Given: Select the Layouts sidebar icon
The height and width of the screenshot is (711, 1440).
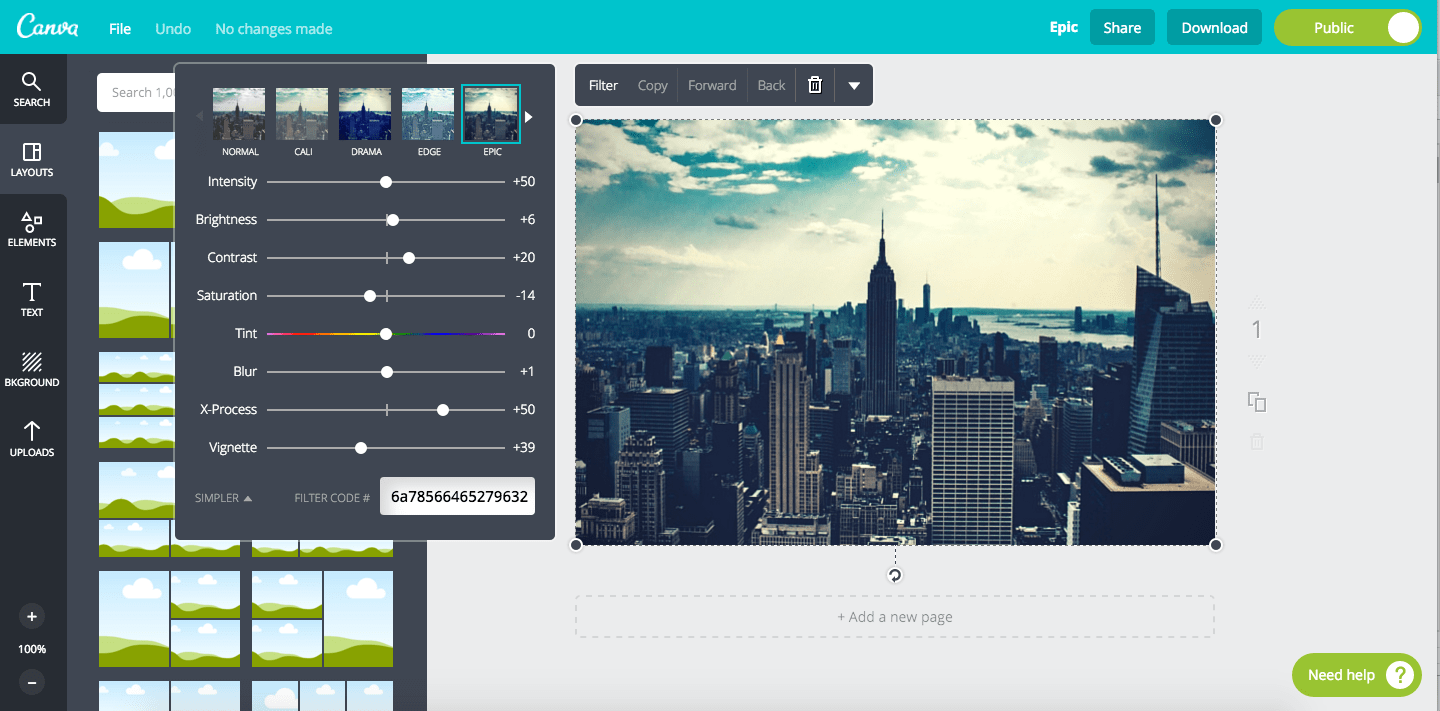Looking at the screenshot, I should coord(32,160).
